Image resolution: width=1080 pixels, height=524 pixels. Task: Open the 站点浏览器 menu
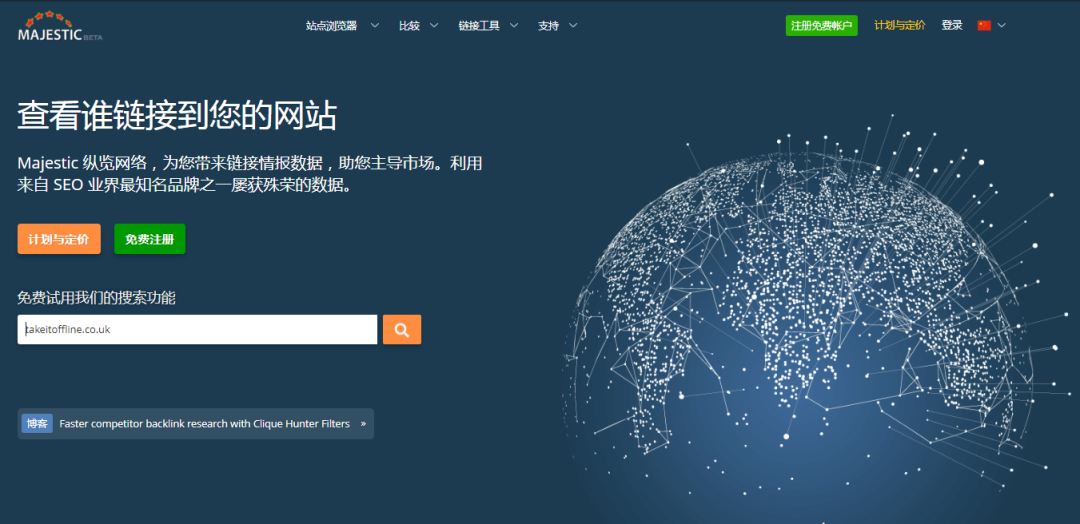331,26
